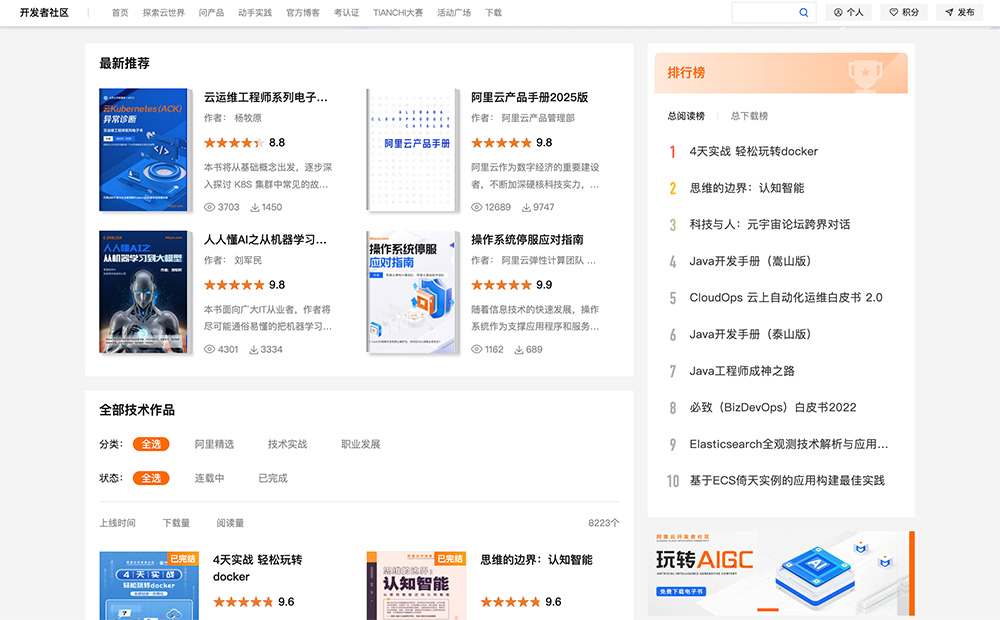Click 免费下载电子书 button on AIGC banner
The width and height of the screenshot is (1000, 620).
[x=681, y=591]
